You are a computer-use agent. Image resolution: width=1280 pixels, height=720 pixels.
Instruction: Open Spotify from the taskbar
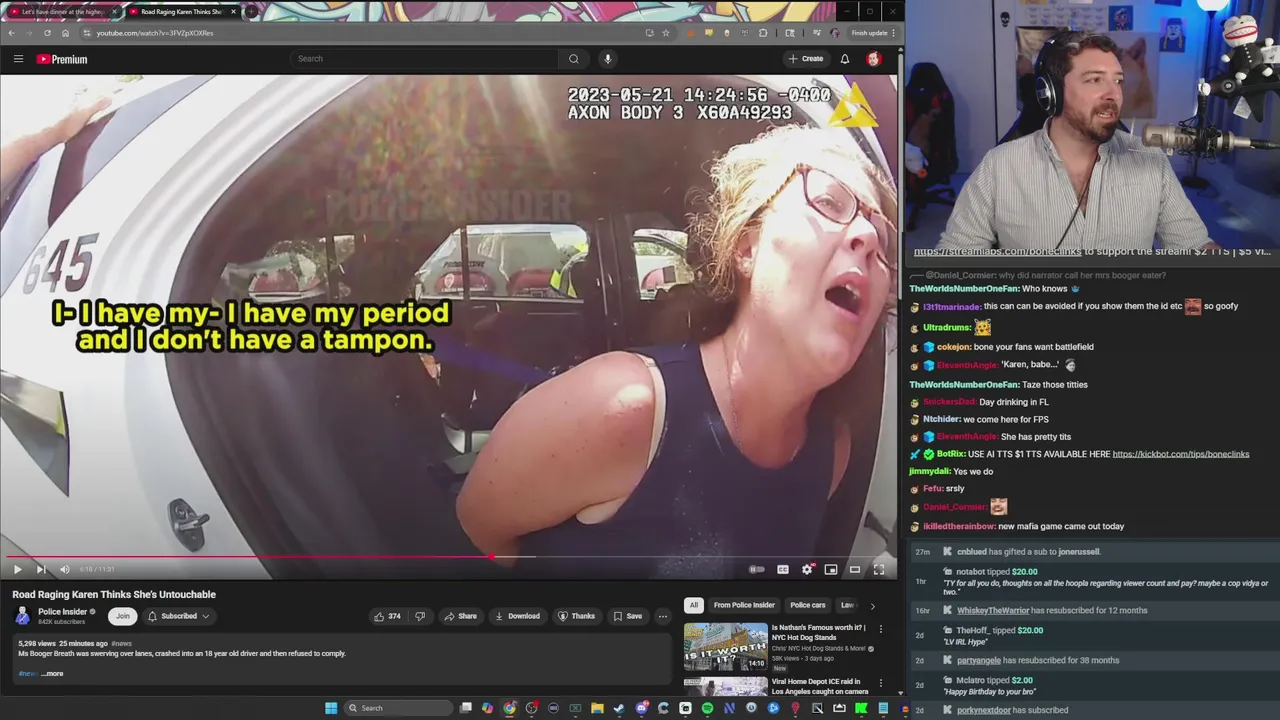click(x=707, y=708)
